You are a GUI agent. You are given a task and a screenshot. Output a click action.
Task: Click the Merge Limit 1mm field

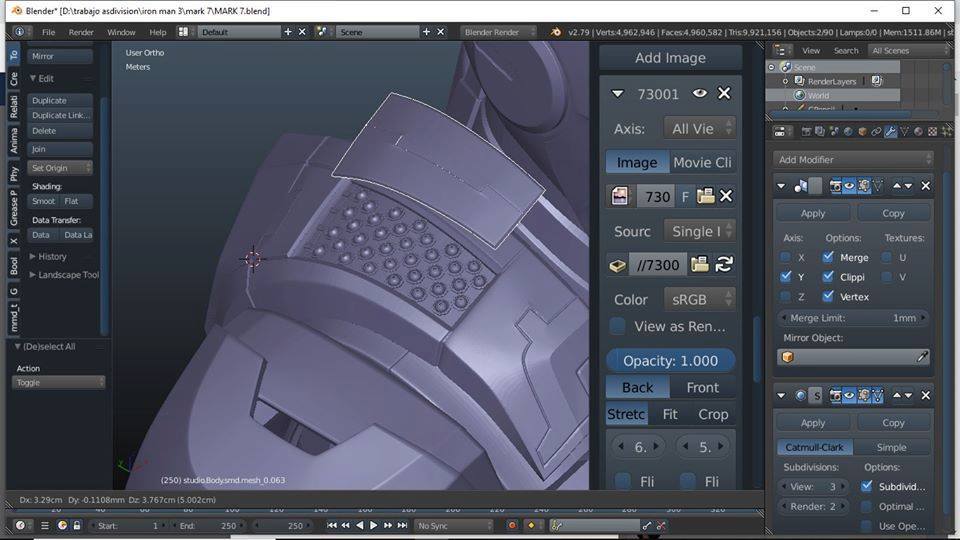(853, 318)
